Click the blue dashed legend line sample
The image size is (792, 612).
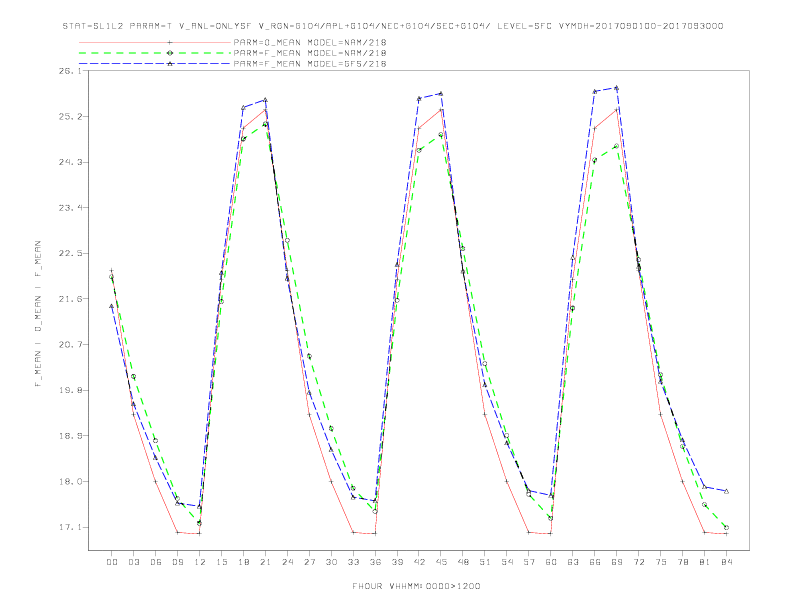[x=155, y=64]
